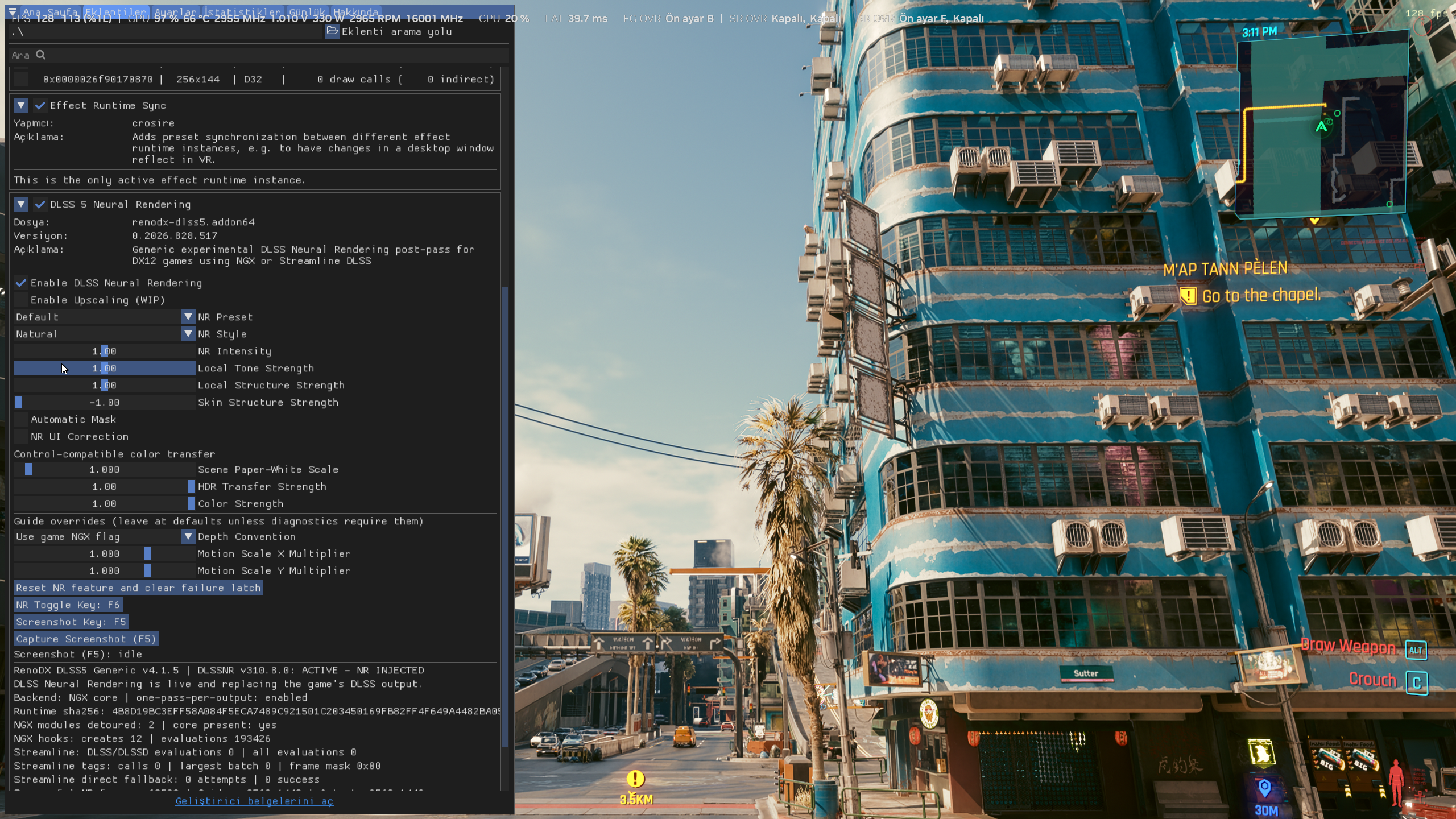The height and width of the screenshot is (819, 1456).
Task: Open the Ana Sayfa tab
Action: click(50, 12)
